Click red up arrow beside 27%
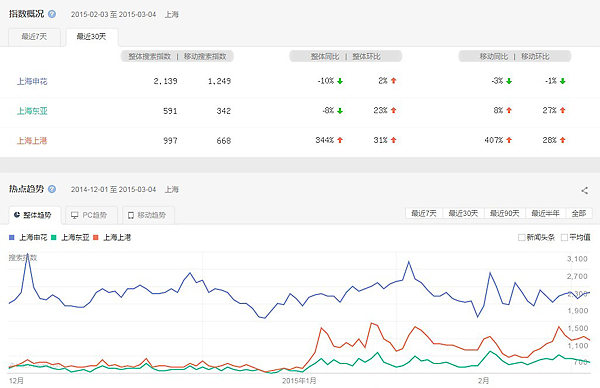Viewport: 600px width, 388px height. pyautogui.click(x=562, y=110)
